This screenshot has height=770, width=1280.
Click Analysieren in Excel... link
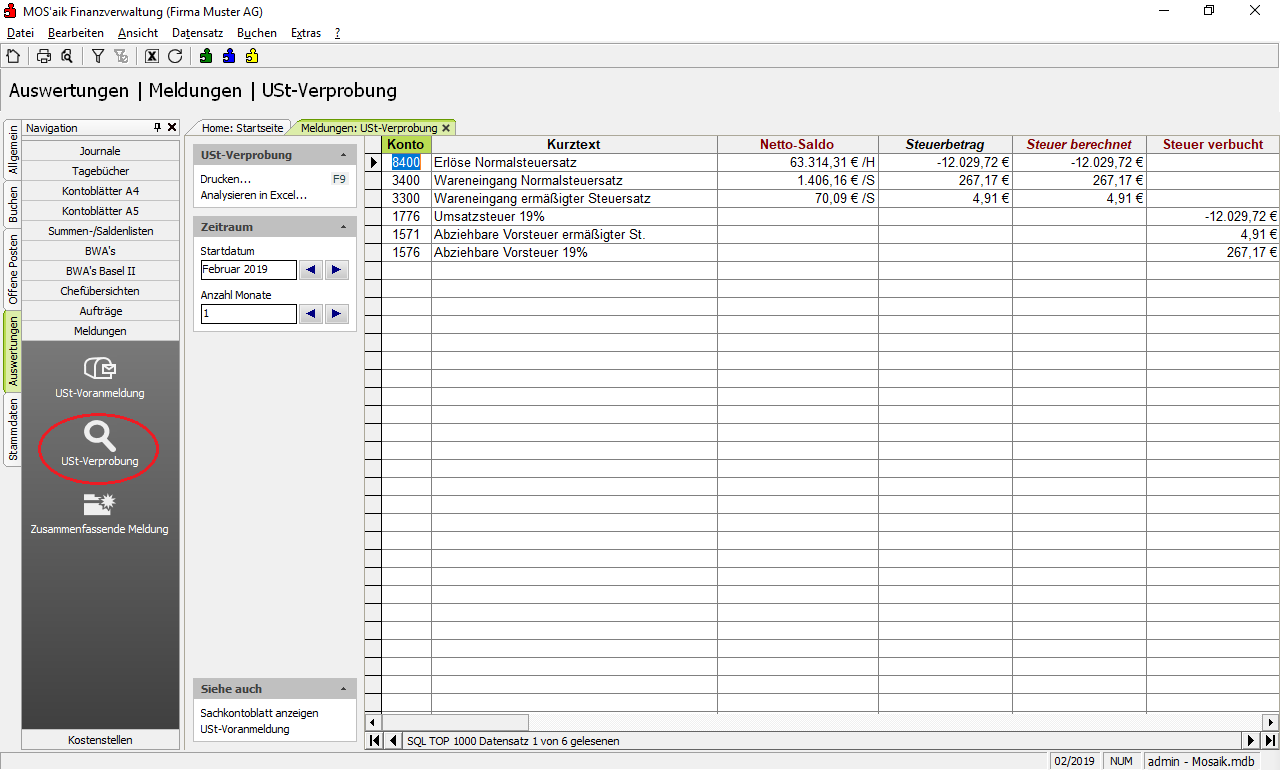coord(254,195)
